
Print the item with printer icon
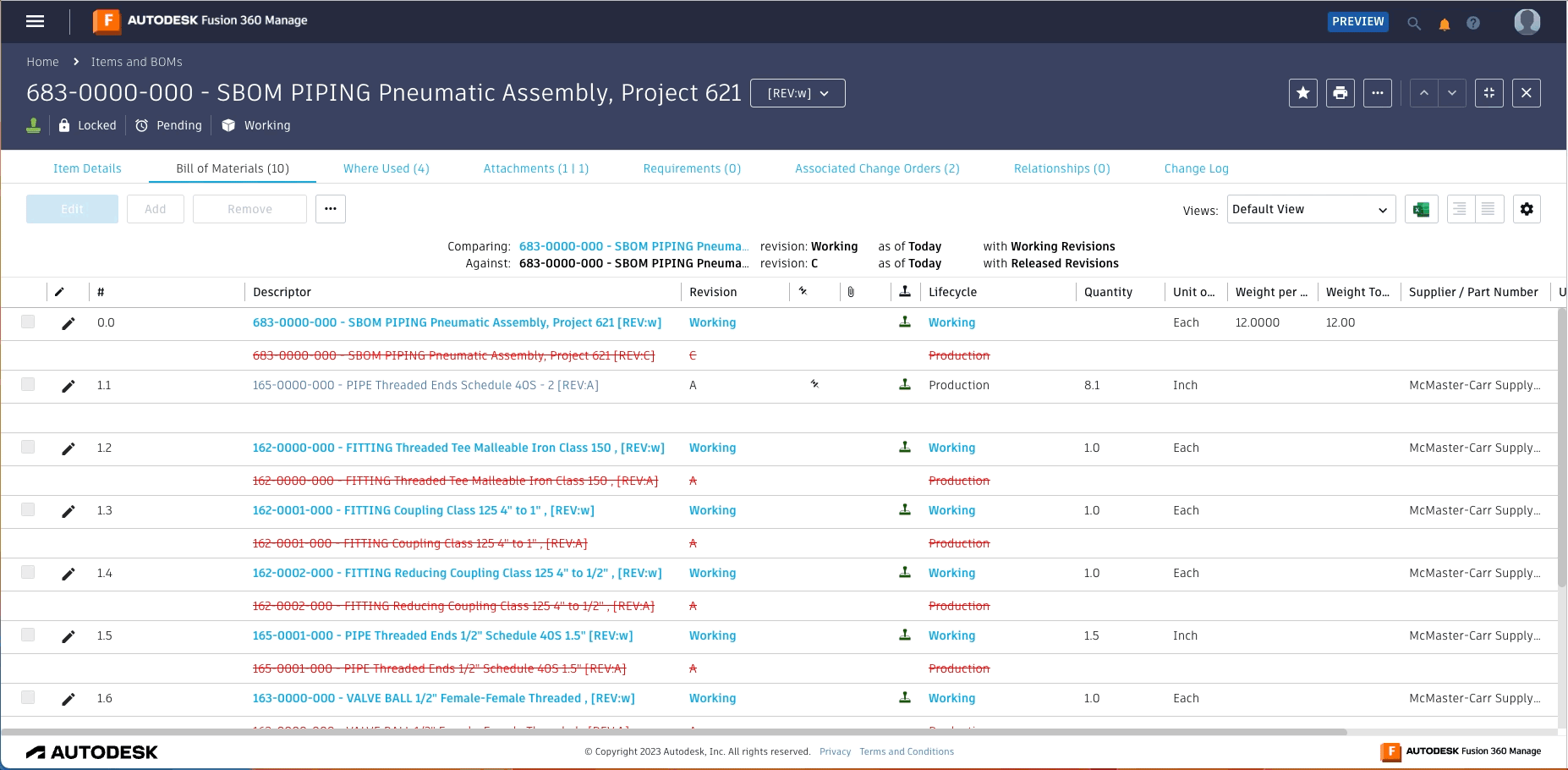[1340, 93]
